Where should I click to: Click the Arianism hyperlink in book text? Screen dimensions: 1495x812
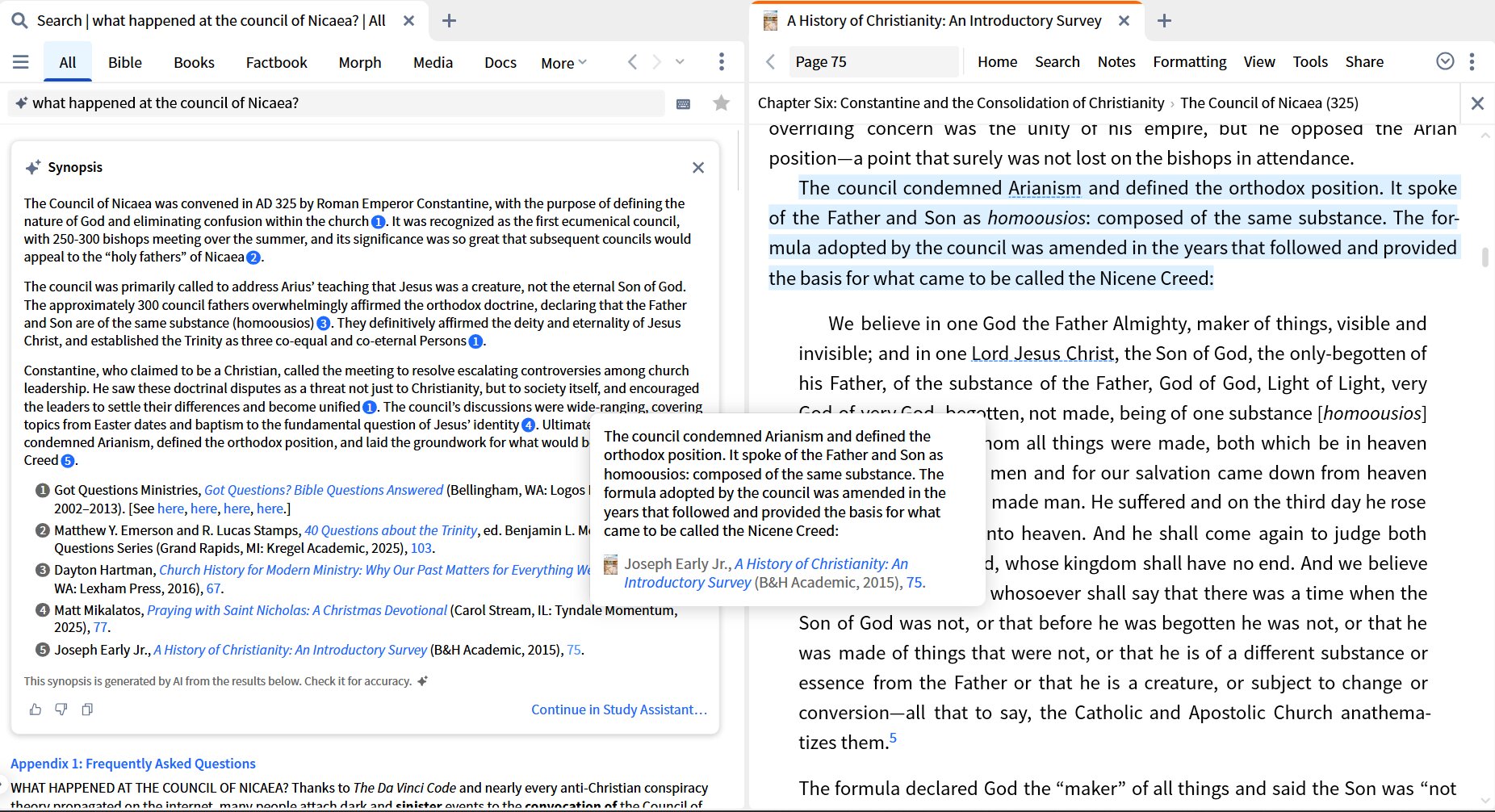(x=1045, y=188)
